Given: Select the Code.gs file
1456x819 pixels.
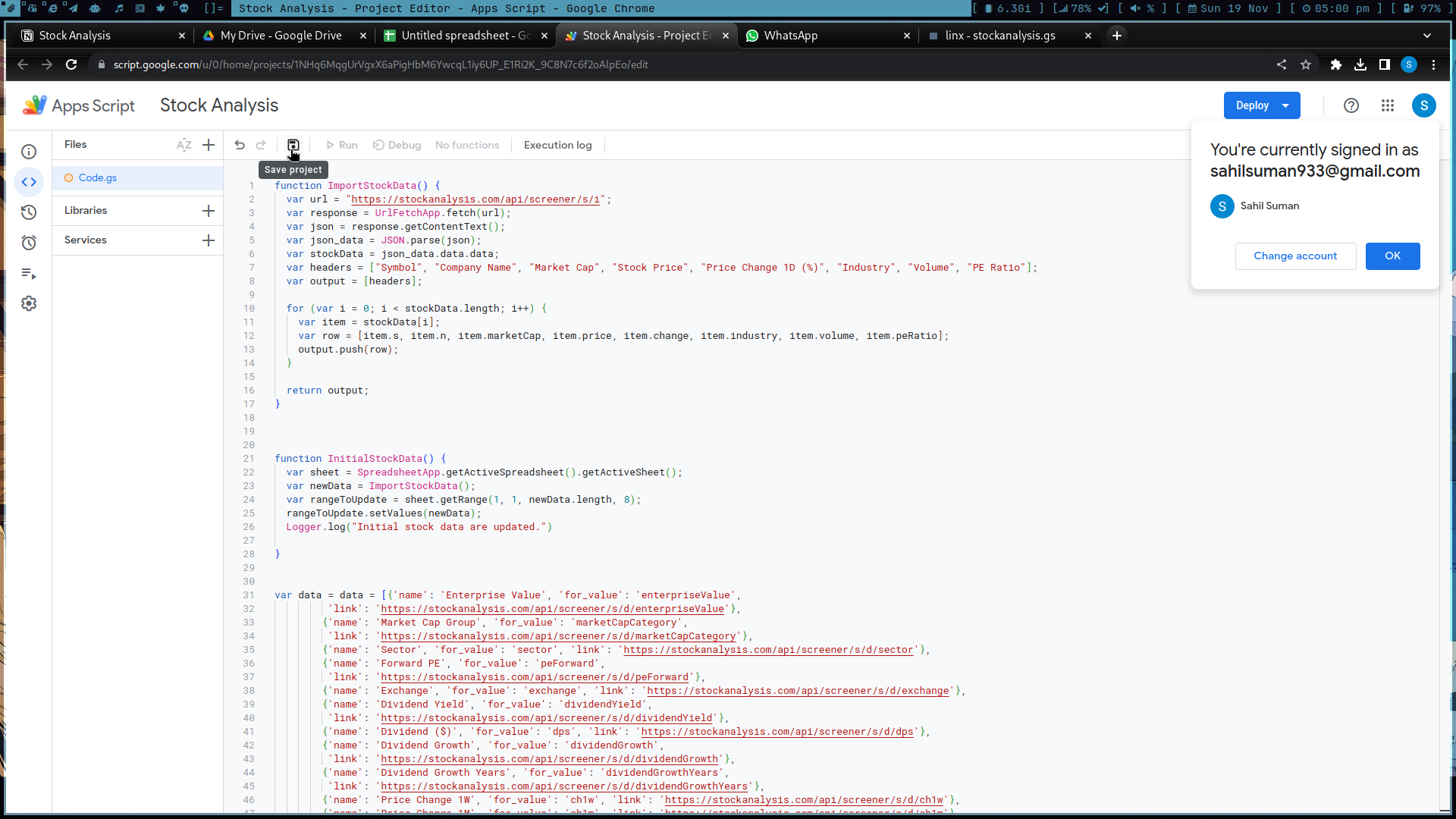Looking at the screenshot, I should 137,178.
